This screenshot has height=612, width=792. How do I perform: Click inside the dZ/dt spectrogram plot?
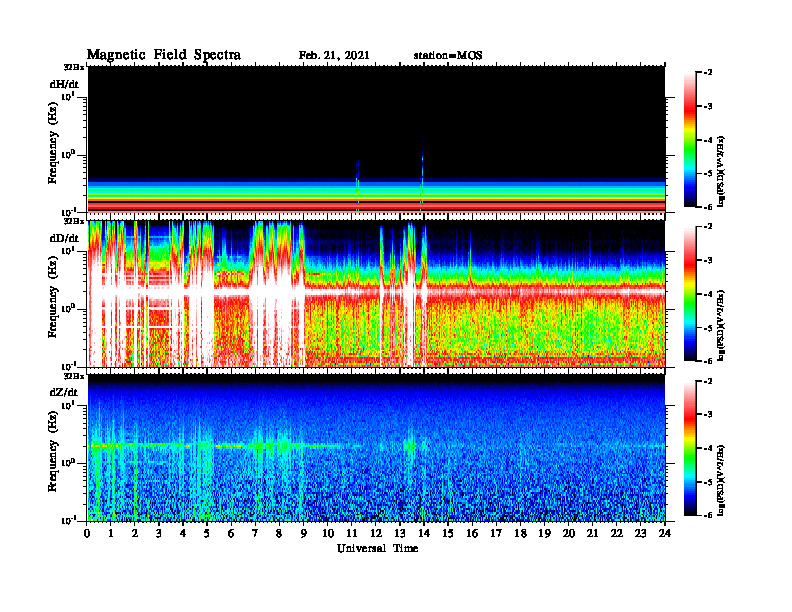click(x=376, y=448)
